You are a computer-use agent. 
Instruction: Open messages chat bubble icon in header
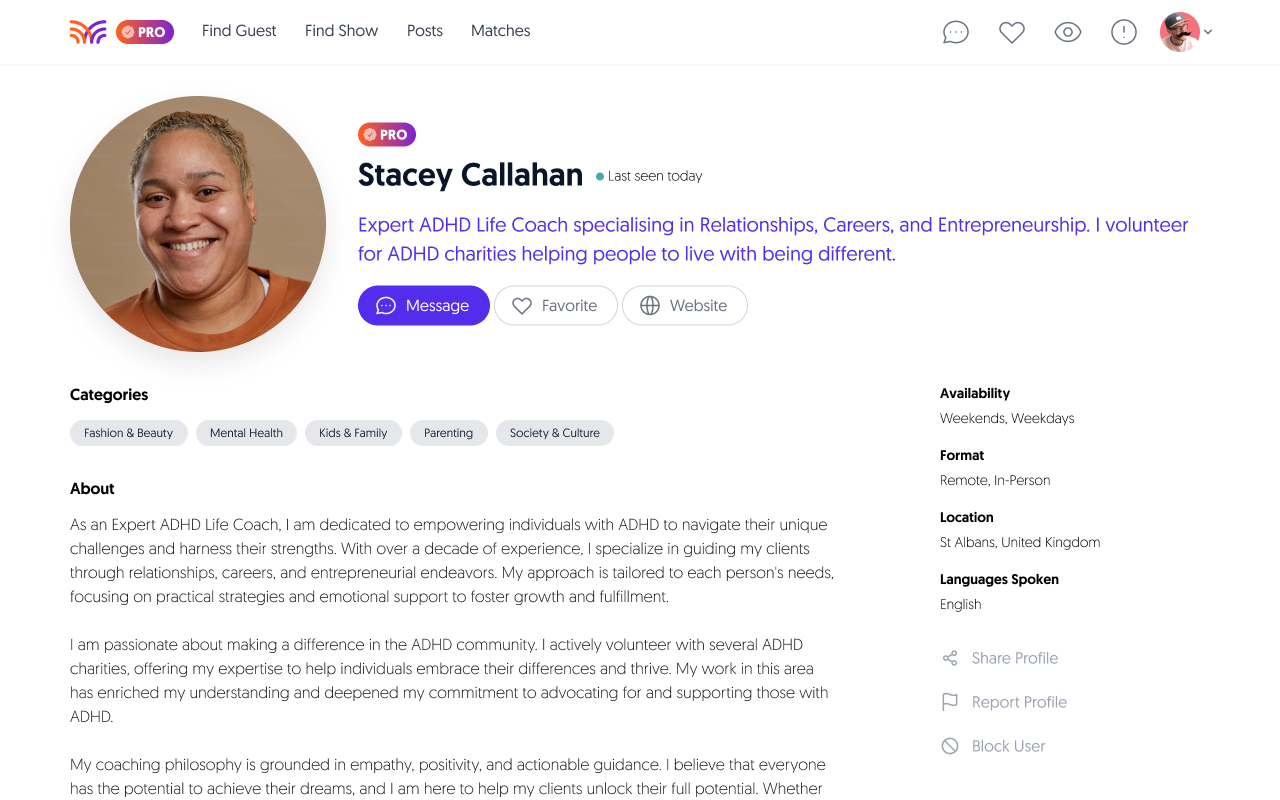coord(956,32)
